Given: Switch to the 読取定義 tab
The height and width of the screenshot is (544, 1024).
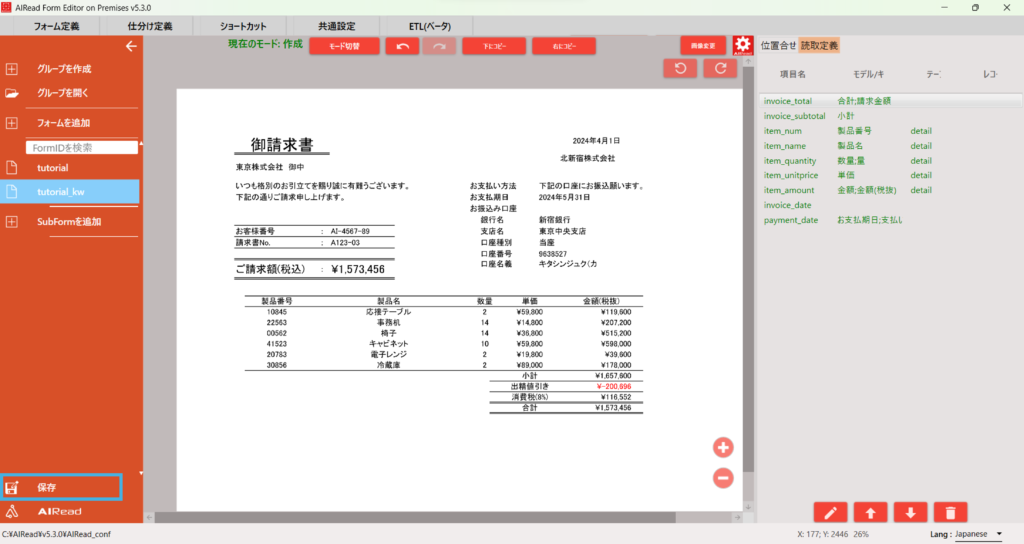Looking at the screenshot, I should pos(820,45).
